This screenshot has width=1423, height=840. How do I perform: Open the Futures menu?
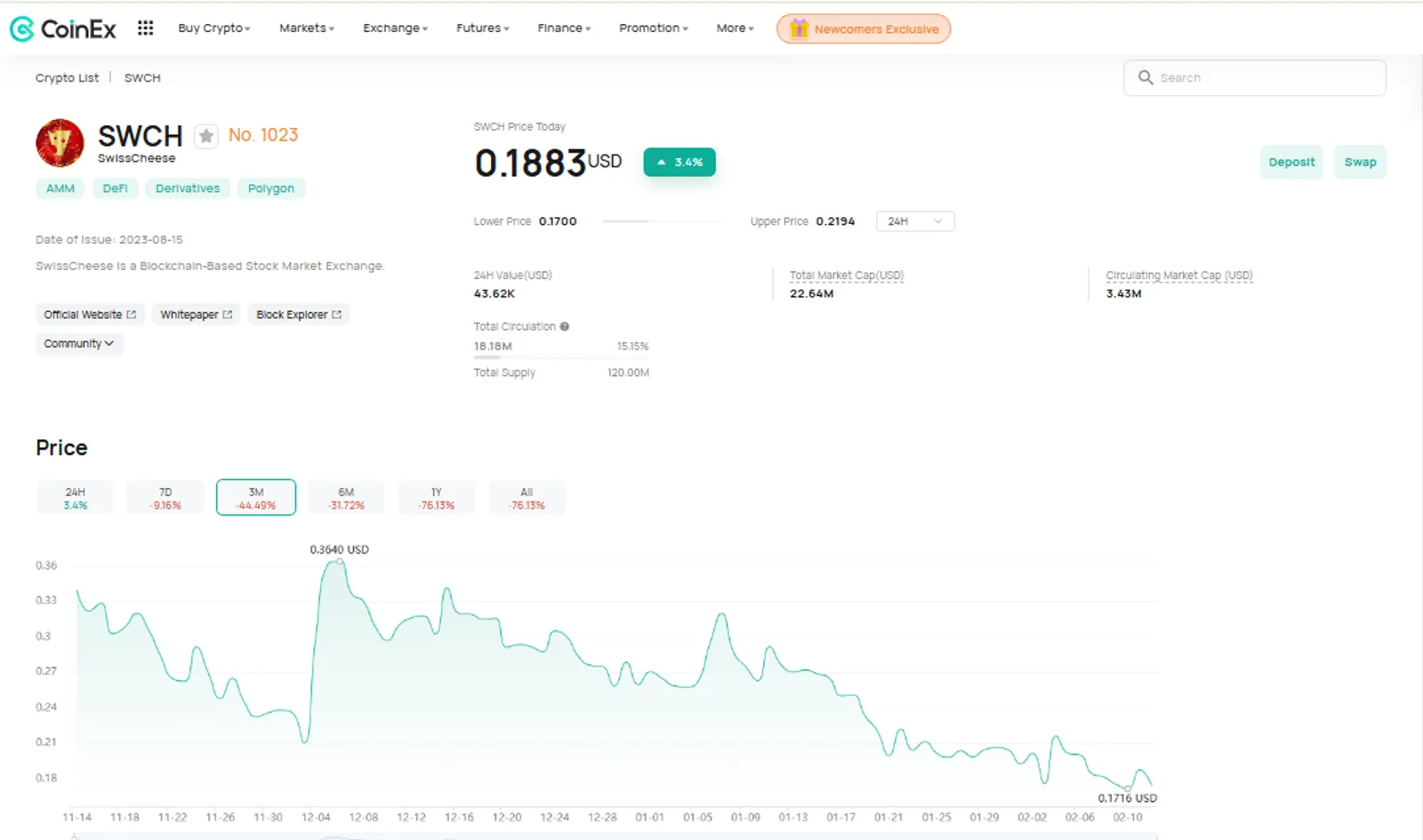(483, 28)
